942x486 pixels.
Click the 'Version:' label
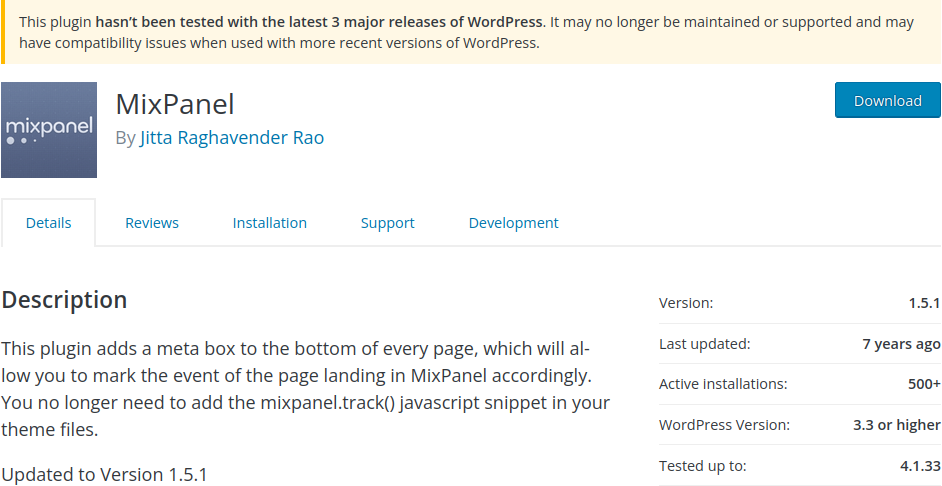point(686,303)
